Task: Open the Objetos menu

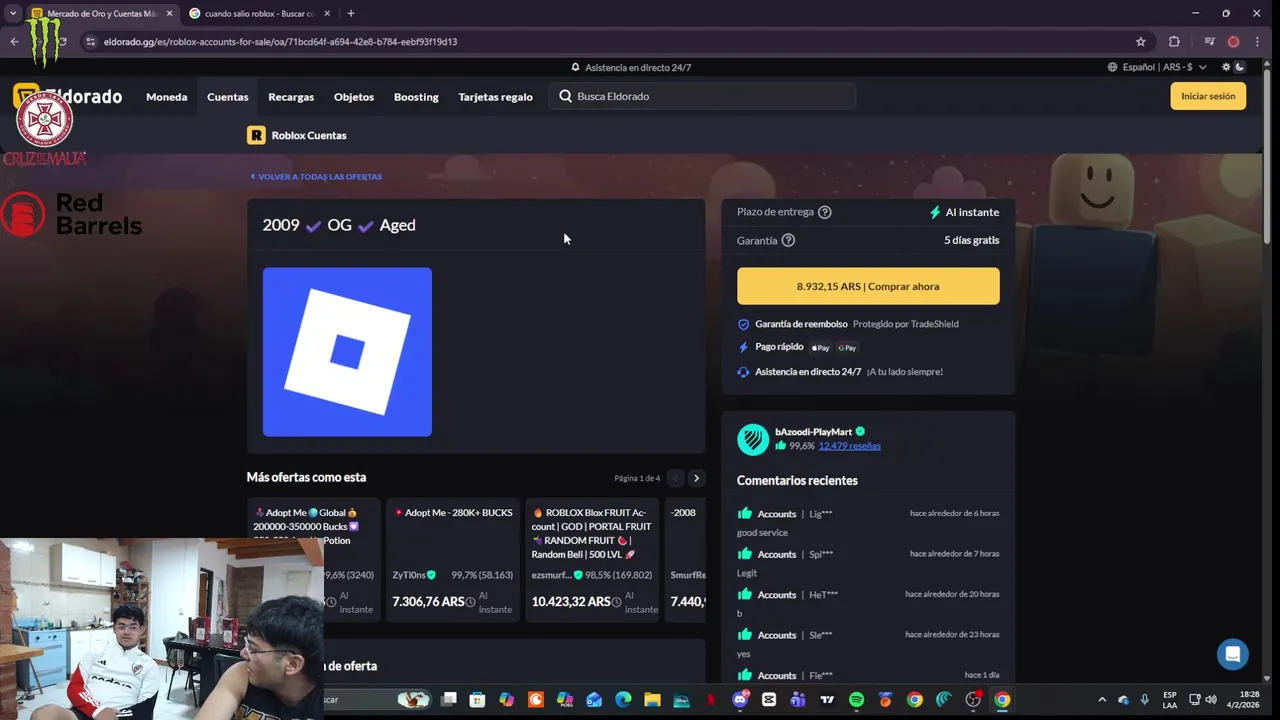Action: (x=354, y=97)
